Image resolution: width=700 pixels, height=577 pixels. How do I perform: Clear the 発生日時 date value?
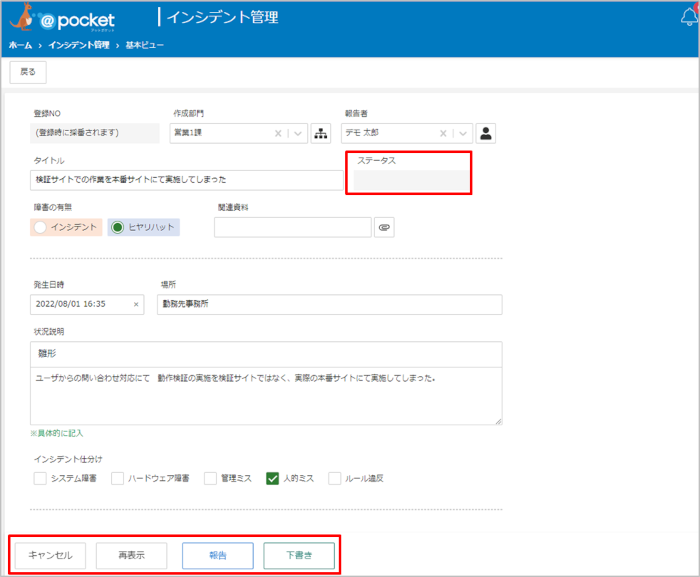pyautogui.click(x=136, y=304)
